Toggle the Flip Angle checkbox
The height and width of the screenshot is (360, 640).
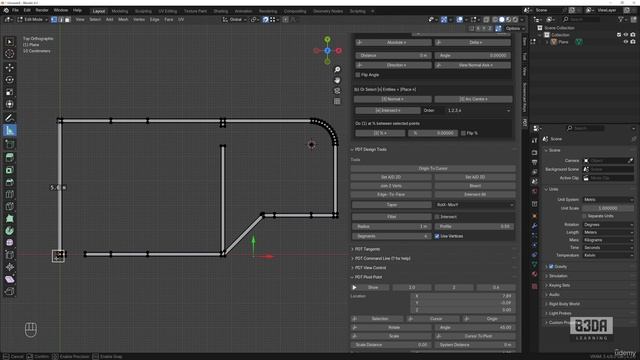pyautogui.click(x=358, y=75)
